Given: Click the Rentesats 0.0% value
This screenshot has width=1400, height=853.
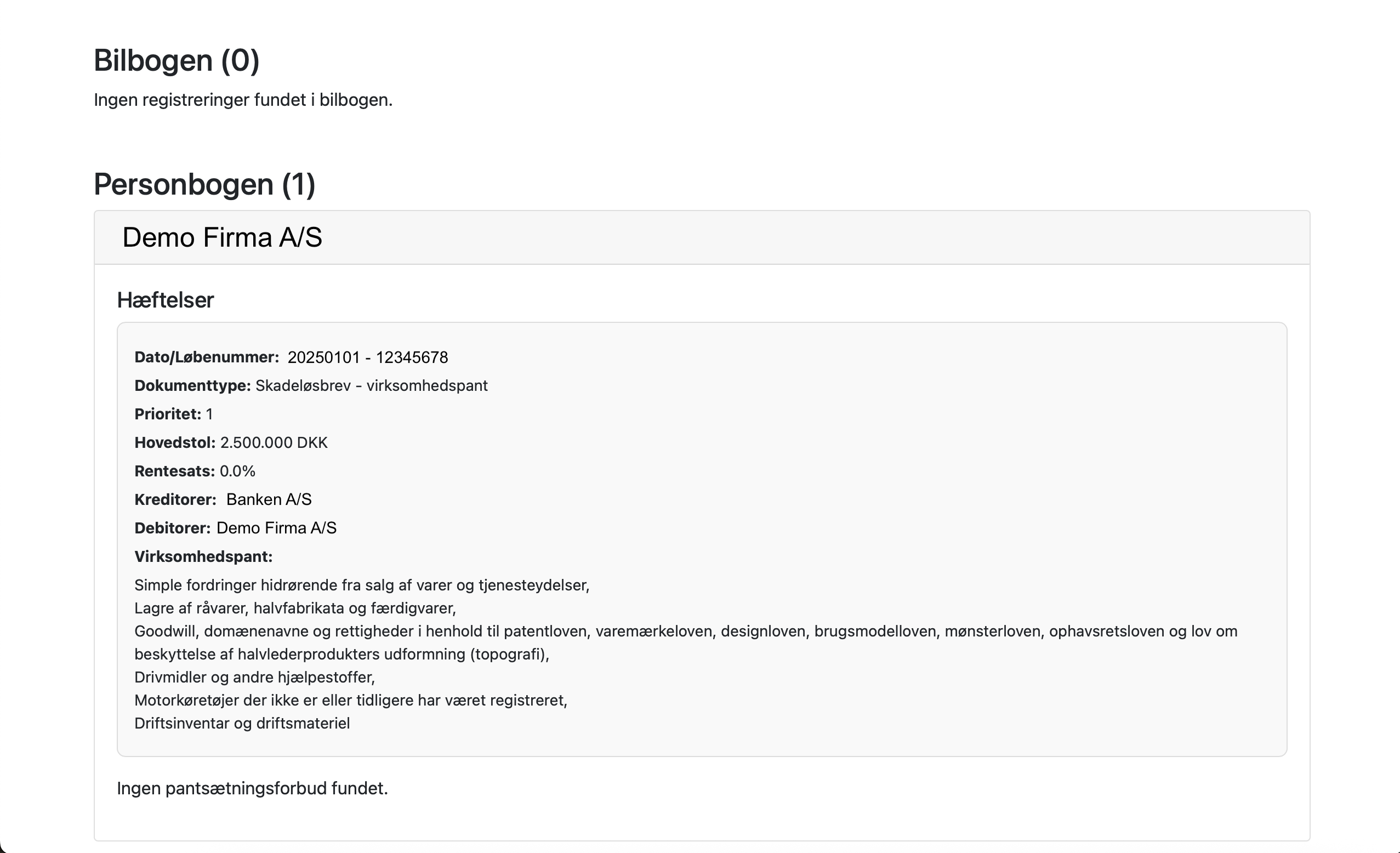Looking at the screenshot, I should 237,471.
